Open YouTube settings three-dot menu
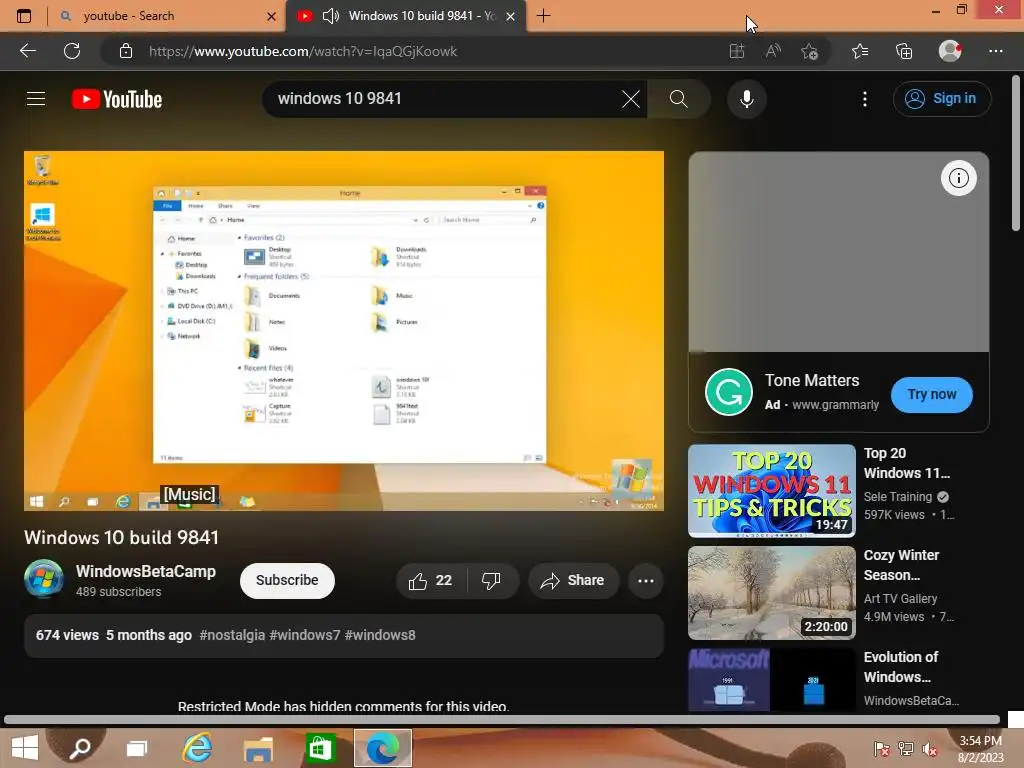This screenshot has height=768, width=1024. [x=865, y=99]
